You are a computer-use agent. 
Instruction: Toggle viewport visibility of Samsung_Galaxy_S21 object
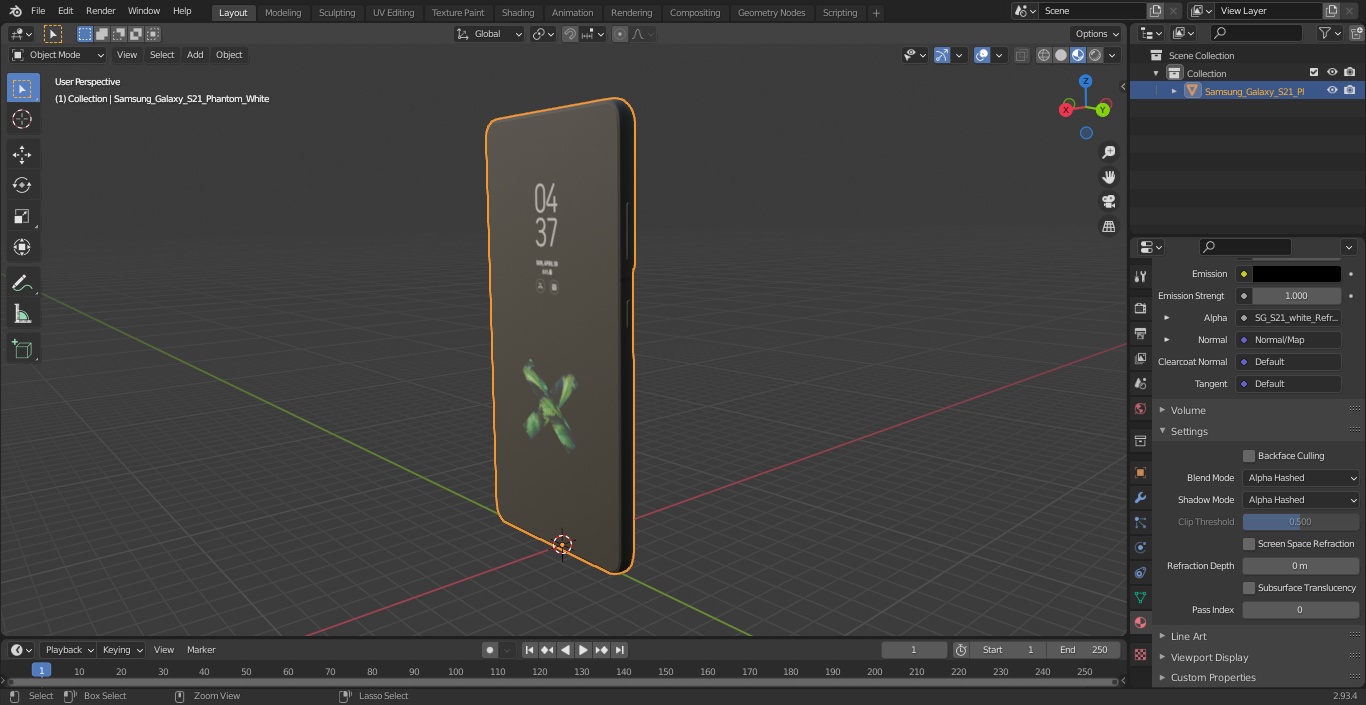[x=1332, y=91]
